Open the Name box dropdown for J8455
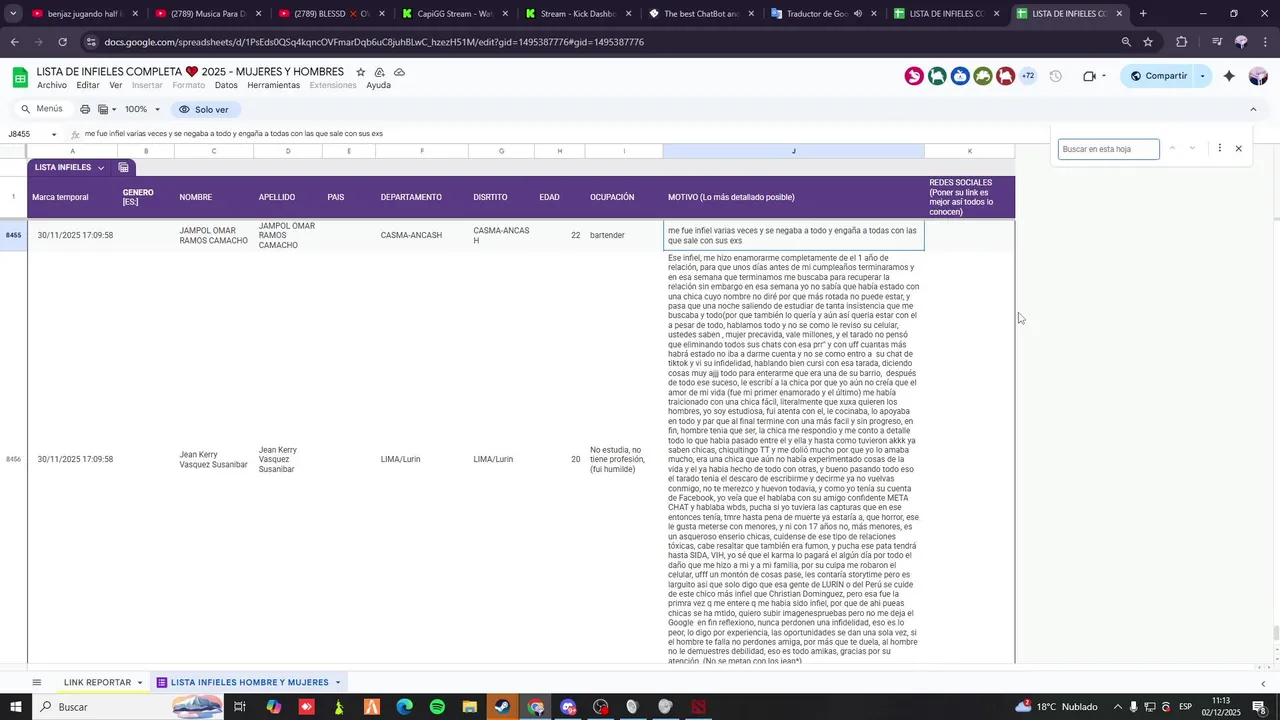 tap(54, 134)
